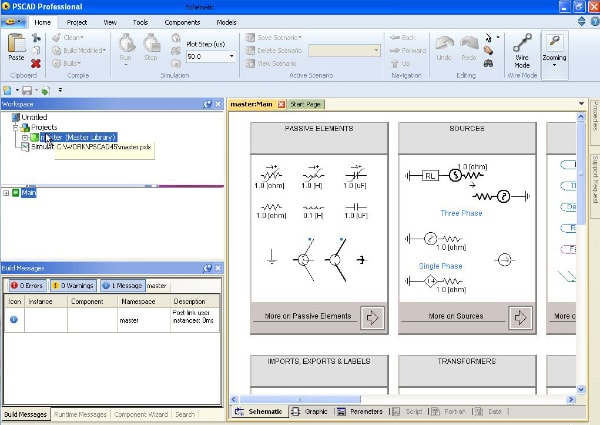This screenshot has width=600, height=425.
Task: Click the More on Passive Elements arrow
Action: point(372,317)
